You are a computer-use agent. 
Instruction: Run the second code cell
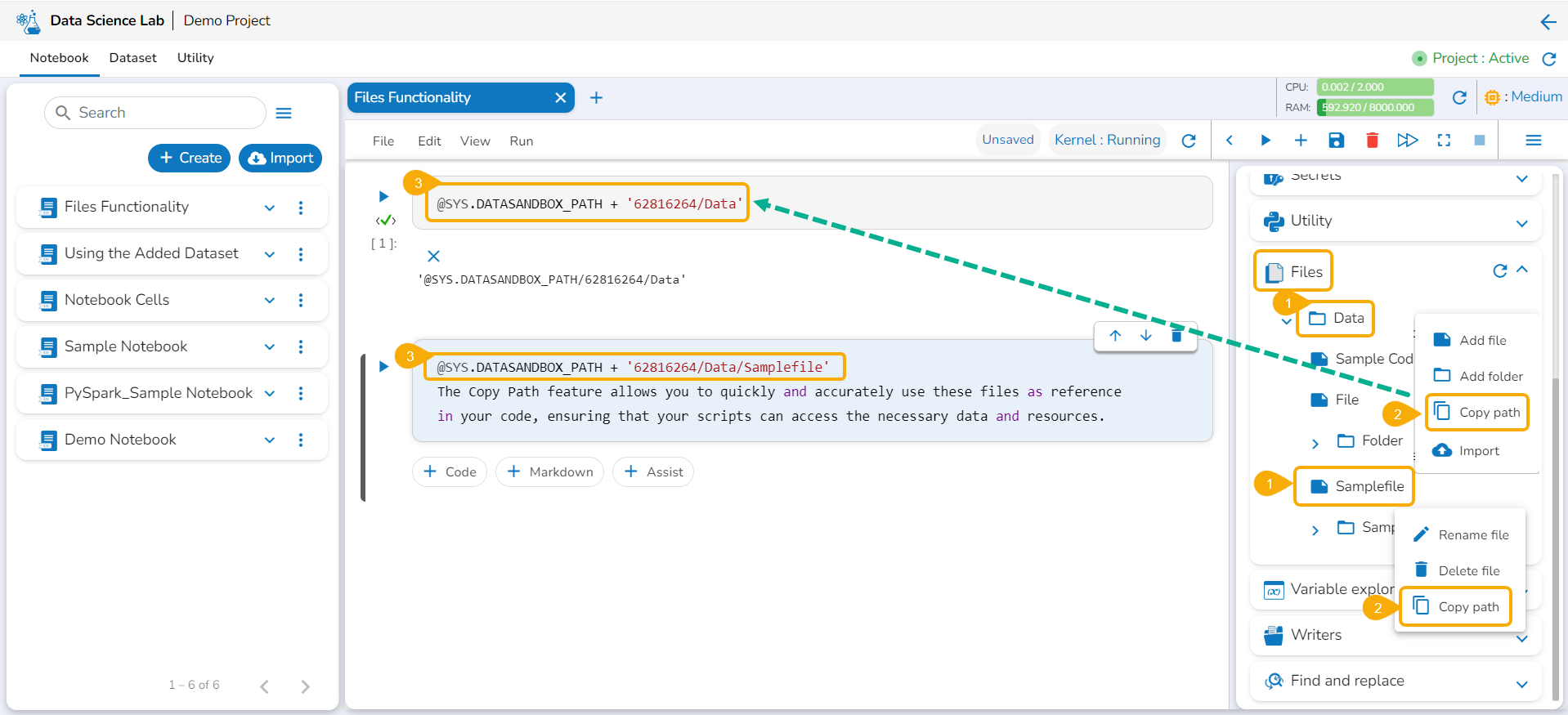coord(383,367)
